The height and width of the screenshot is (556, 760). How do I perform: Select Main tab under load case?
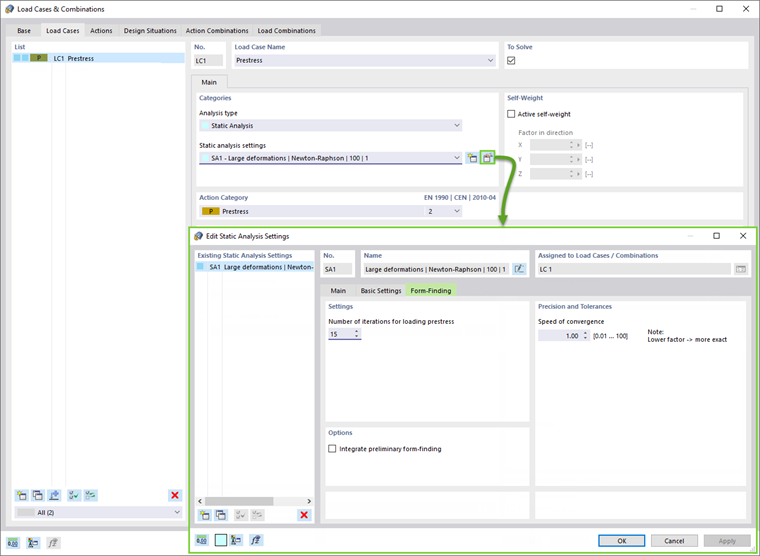pos(209,82)
